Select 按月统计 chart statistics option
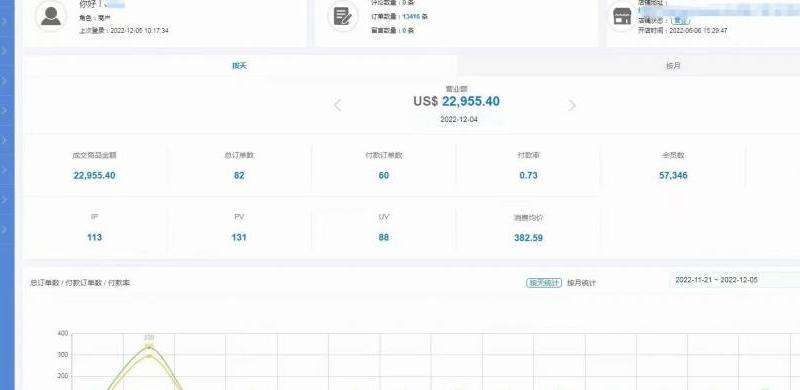Image resolution: width=800 pixels, height=390 pixels. [x=581, y=283]
